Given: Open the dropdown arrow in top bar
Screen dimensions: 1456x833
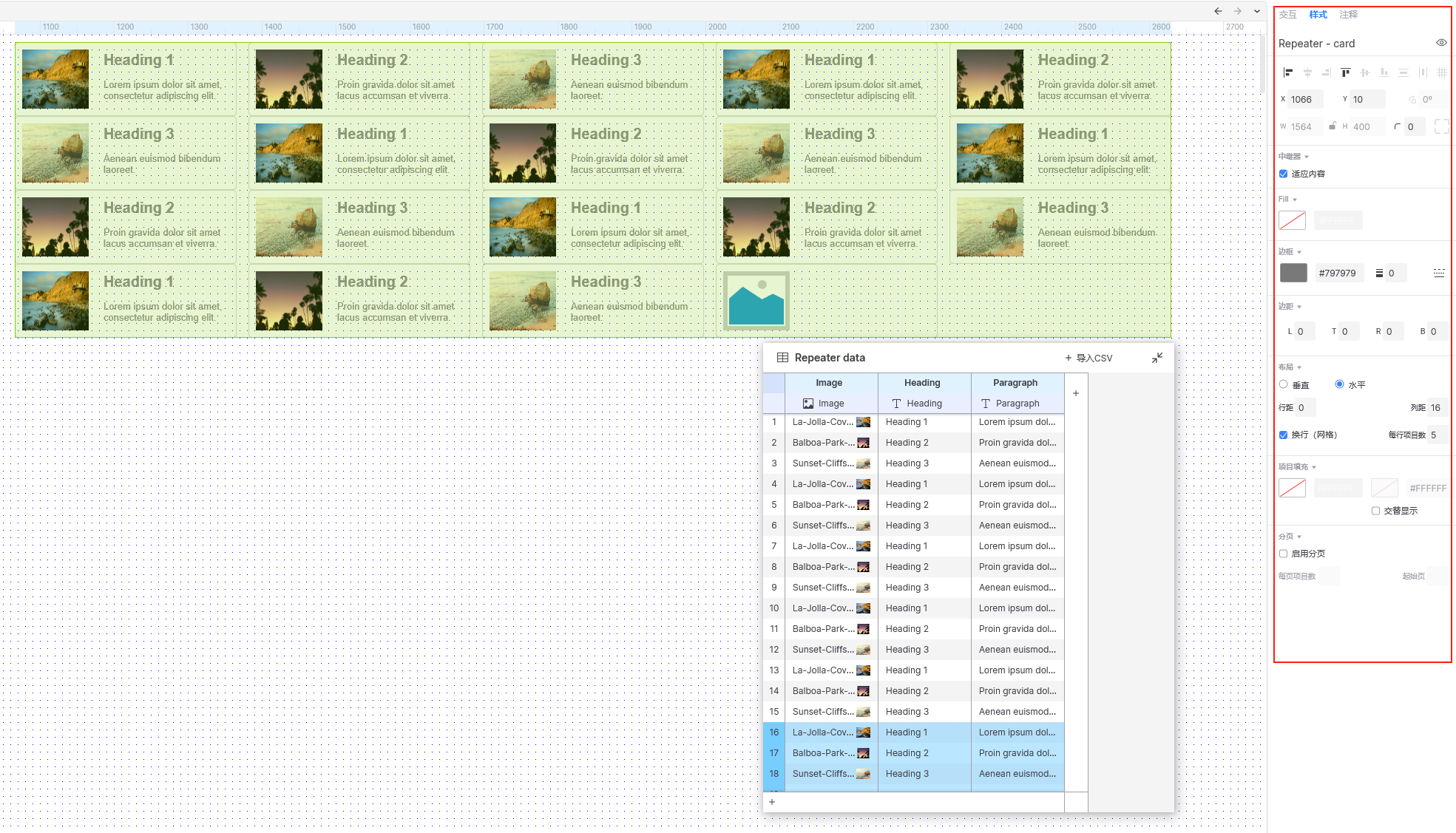Looking at the screenshot, I should pyautogui.click(x=1256, y=11).
